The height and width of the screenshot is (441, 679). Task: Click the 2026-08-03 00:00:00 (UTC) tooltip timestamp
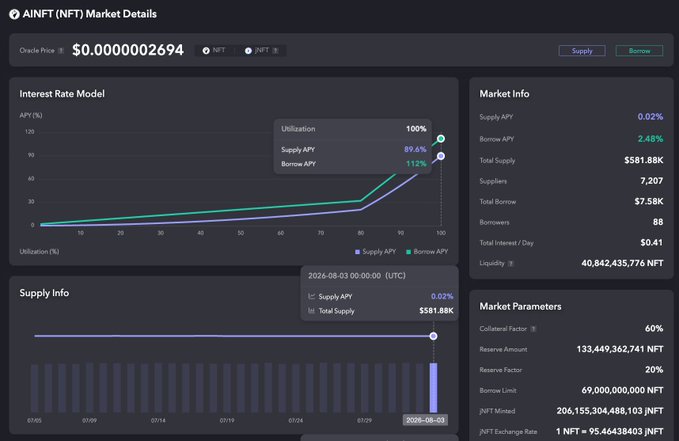[357, 276]
